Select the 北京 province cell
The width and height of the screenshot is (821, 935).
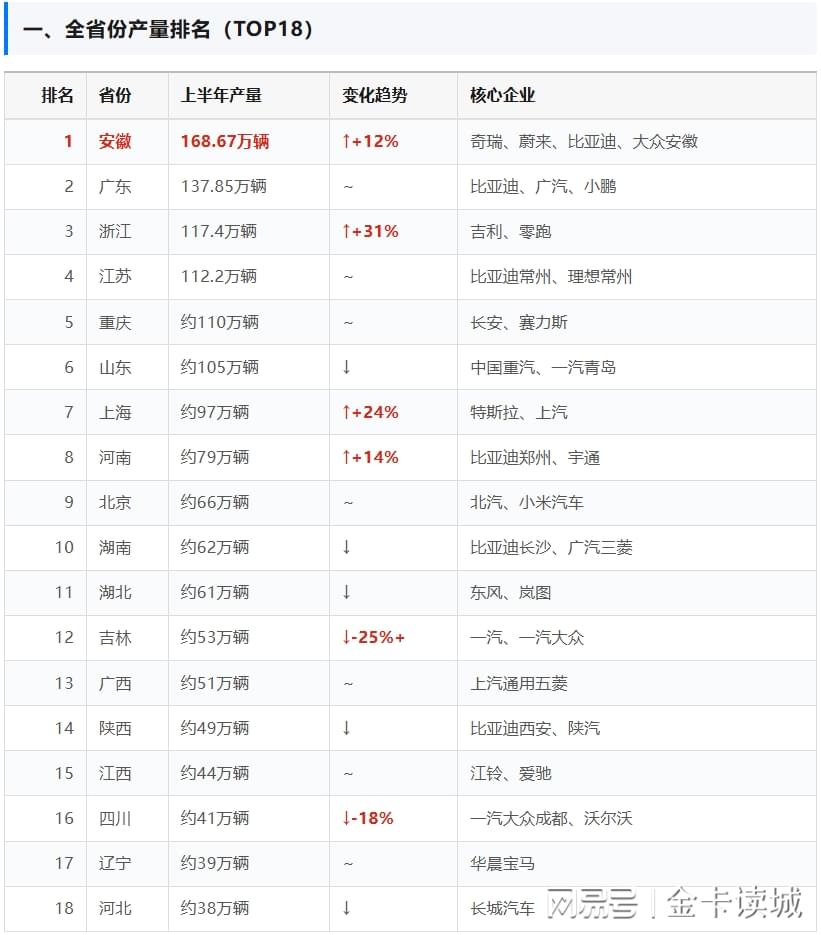[115, 503]
